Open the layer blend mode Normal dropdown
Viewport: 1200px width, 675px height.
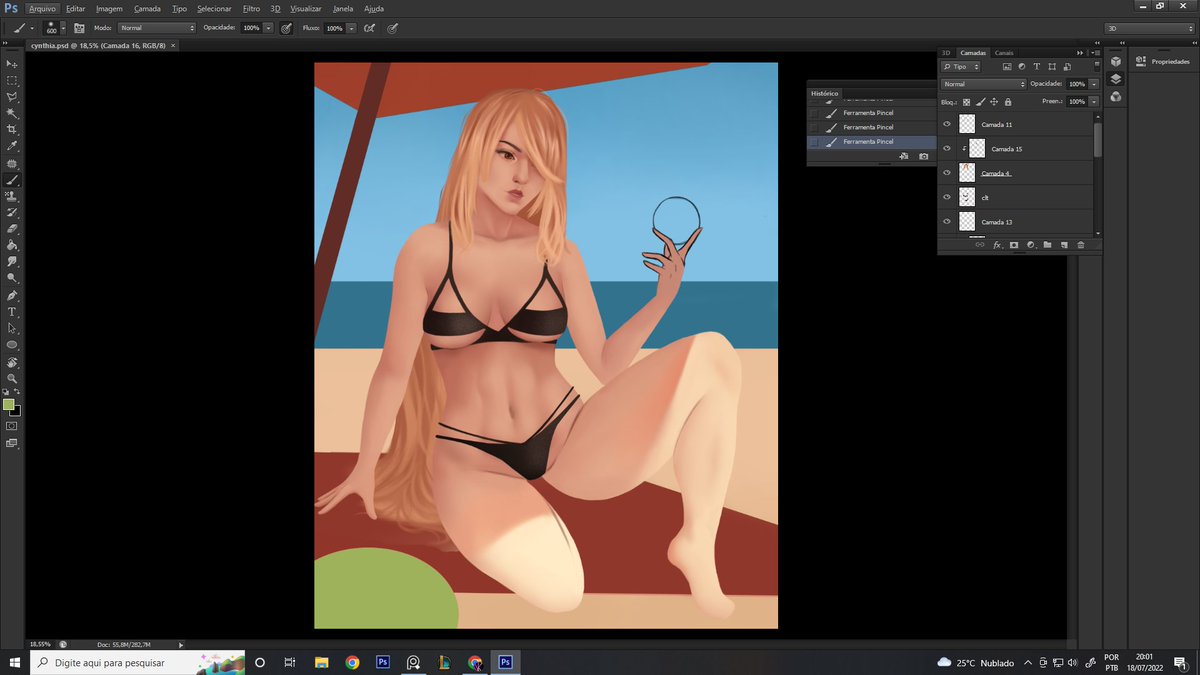(984, 84)
